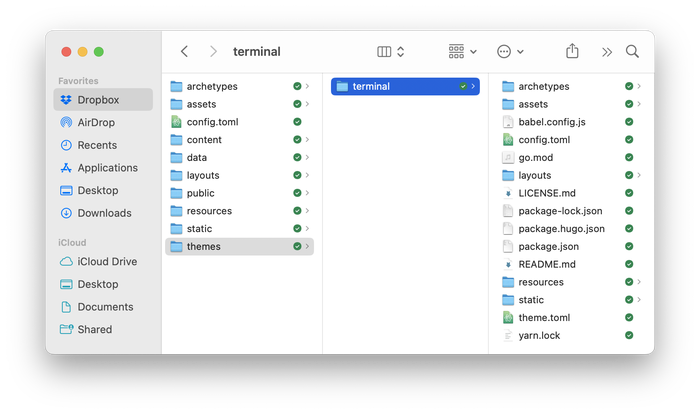Screen dimensions: 700x414
Task: Click sync status badge beside go.mod
Action: coord(629,158)
